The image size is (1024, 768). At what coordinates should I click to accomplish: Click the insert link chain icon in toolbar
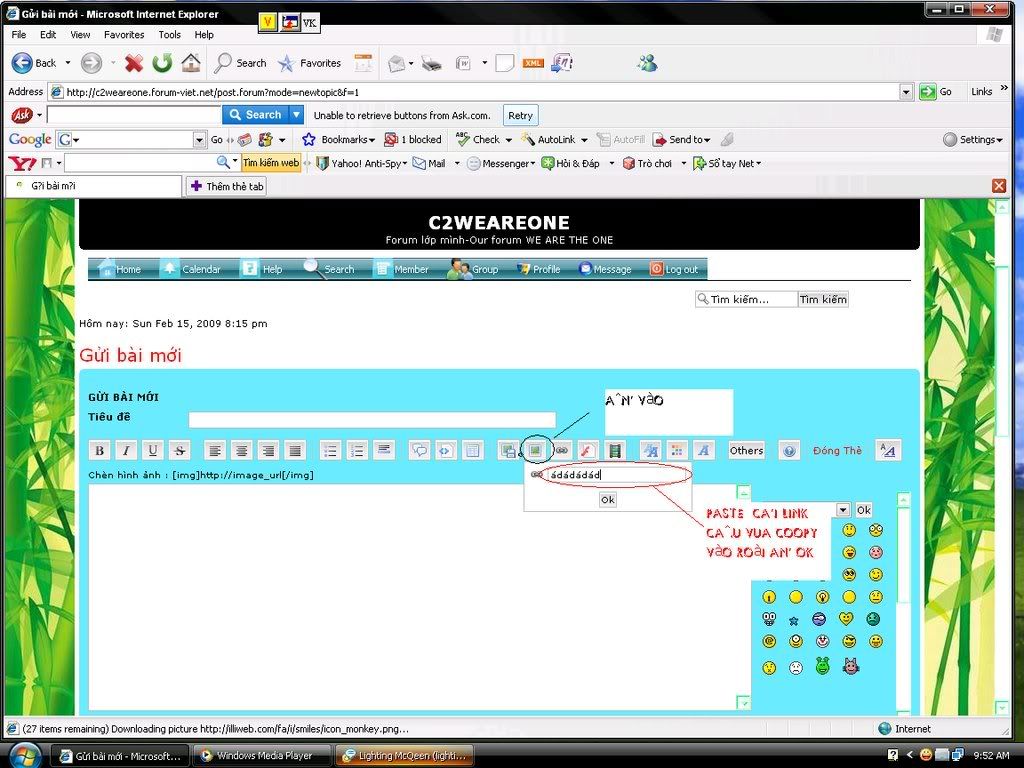pos(562,450)
